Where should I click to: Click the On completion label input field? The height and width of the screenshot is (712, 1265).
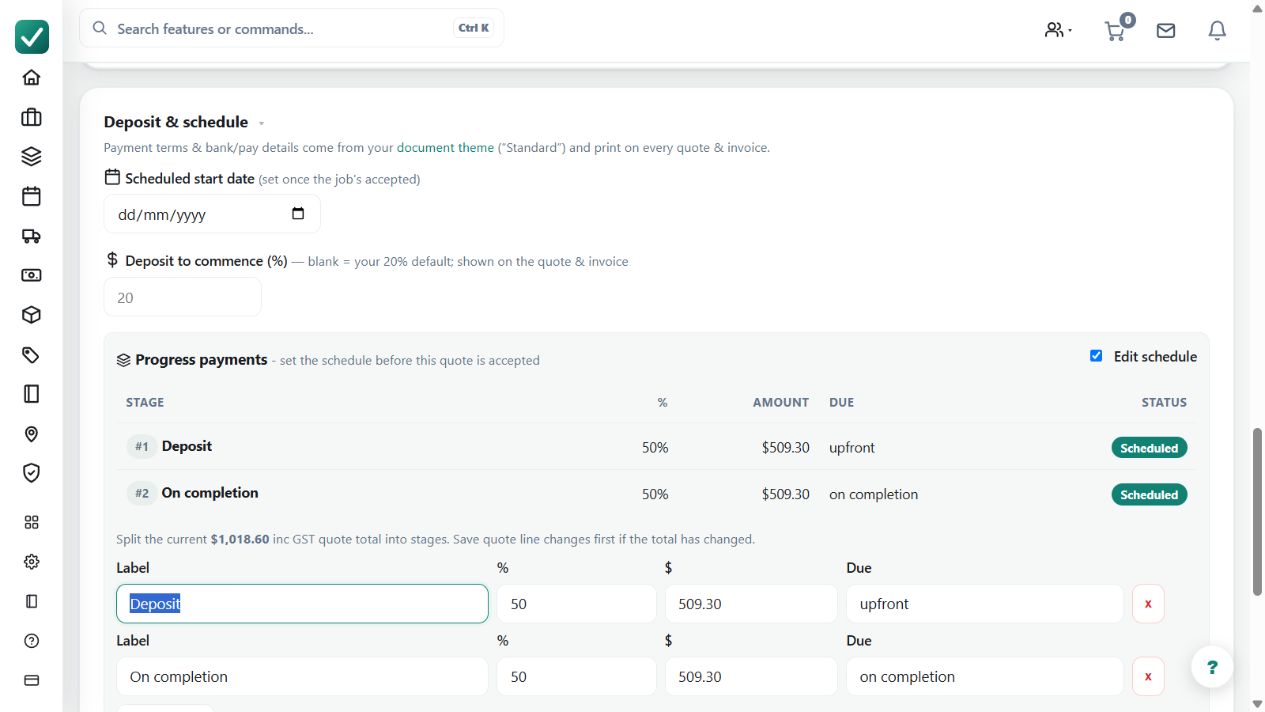coord(302,677)
